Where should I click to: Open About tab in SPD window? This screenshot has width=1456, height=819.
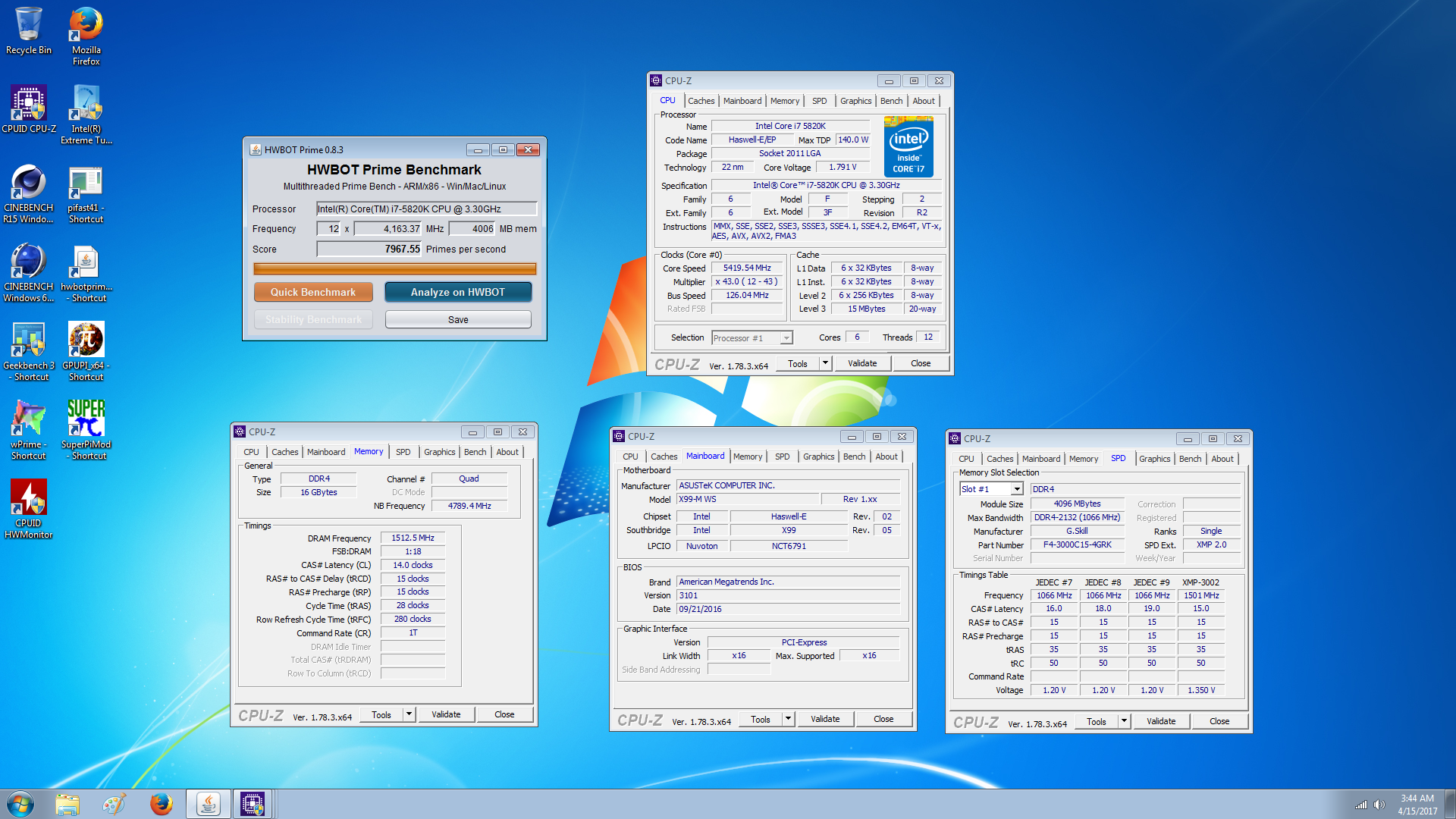pyautogui.click(x=1222, y=459)
